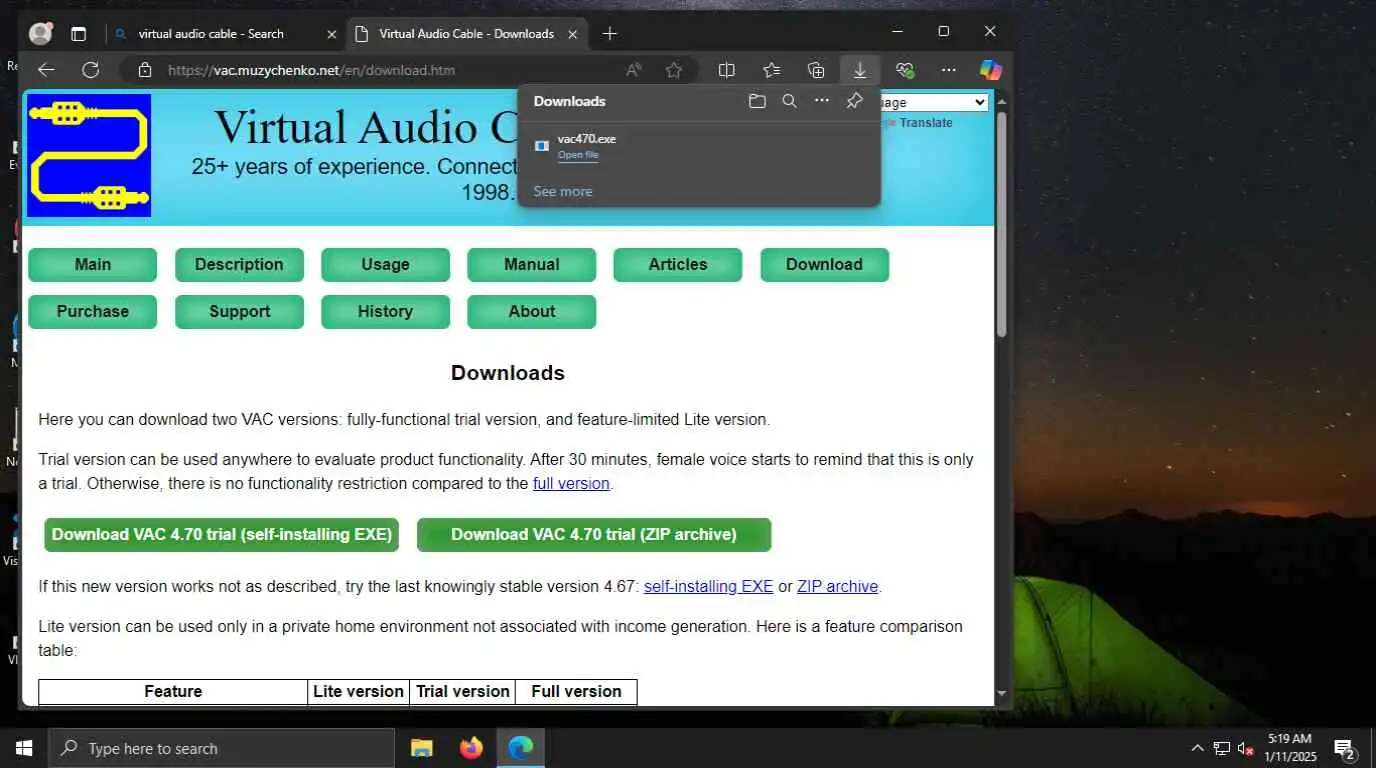Click Microsoft Edge taskbar icon
Screen dimensions: 1376x768
[x=520, y=748]
